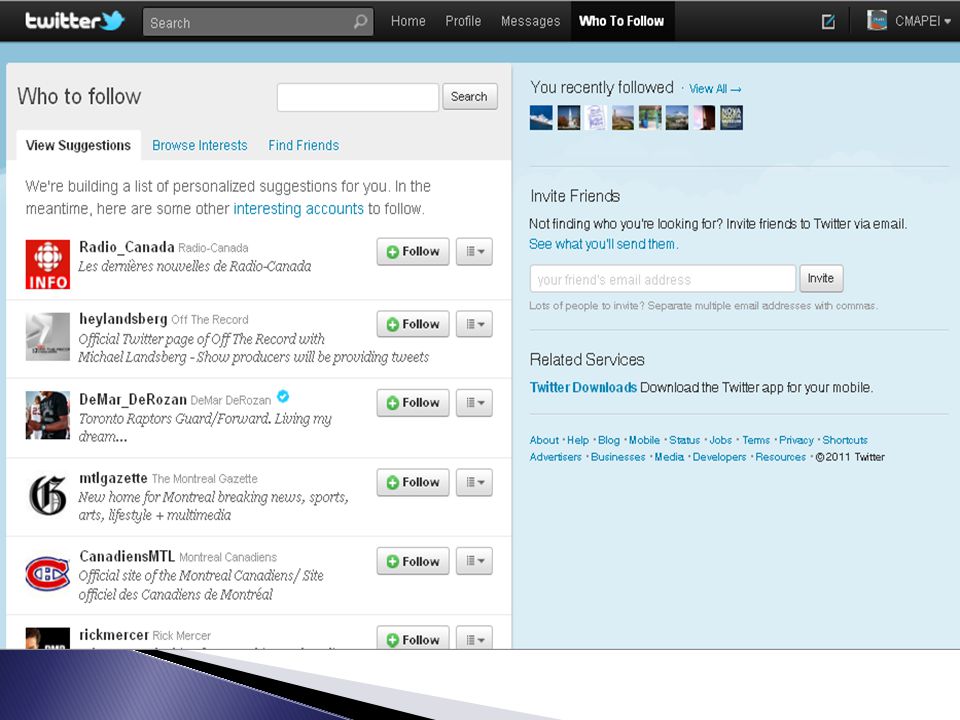960x720 pixels.
Task: Follow the mtlgazette account
Action: (x=413, y=482)
